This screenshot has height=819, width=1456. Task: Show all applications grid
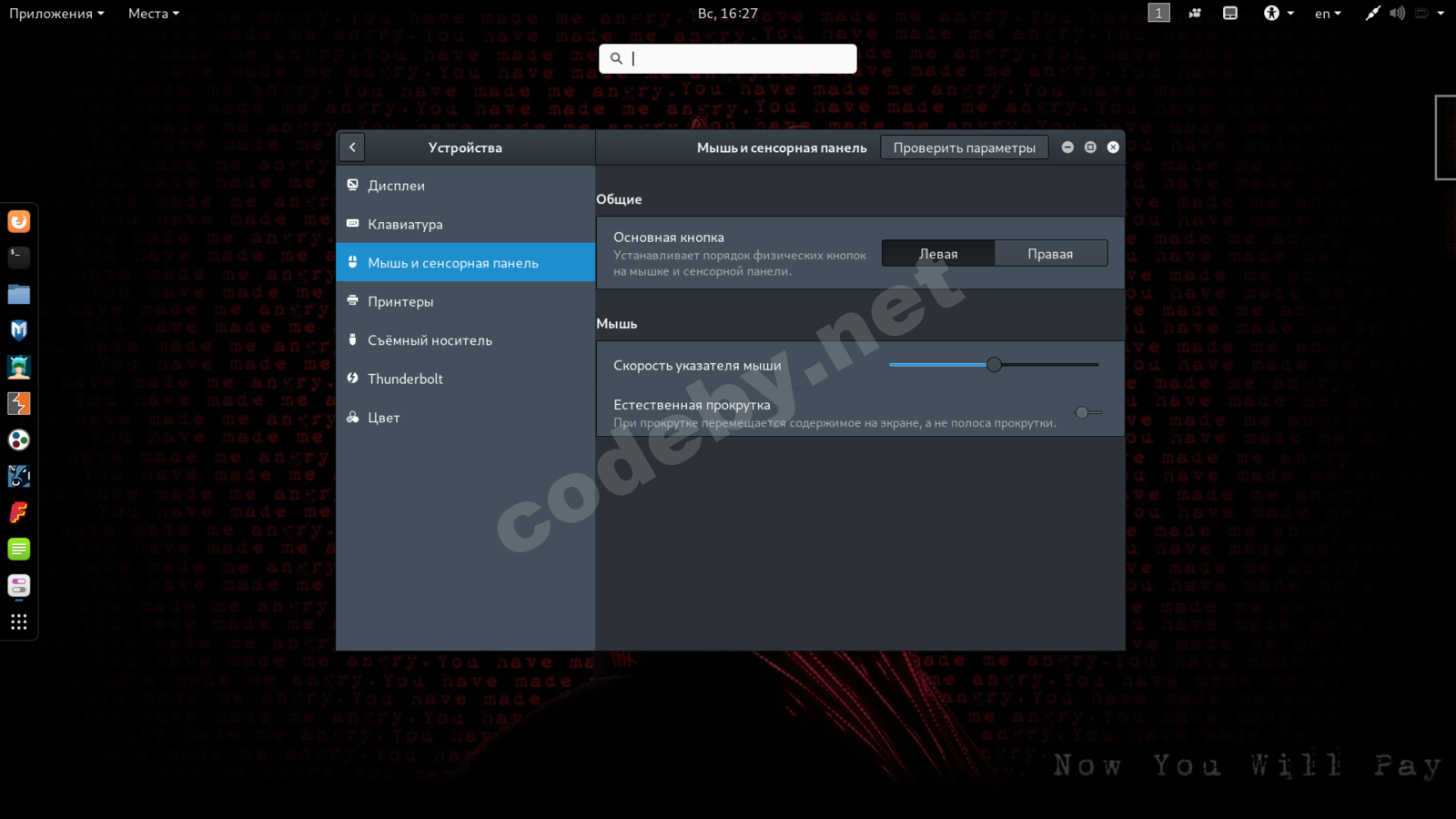[x=19, y=622]
